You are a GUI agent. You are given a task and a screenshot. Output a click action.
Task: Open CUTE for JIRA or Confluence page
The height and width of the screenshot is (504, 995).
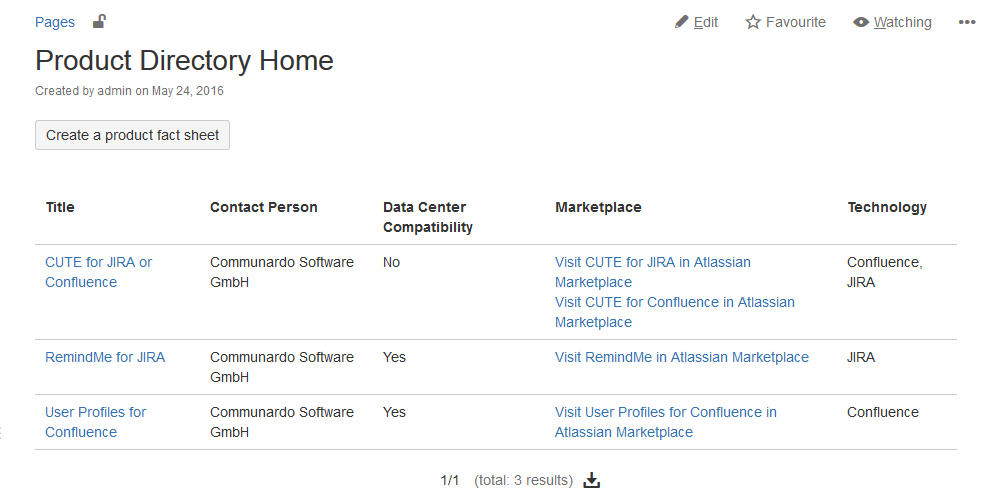point(98,272)
